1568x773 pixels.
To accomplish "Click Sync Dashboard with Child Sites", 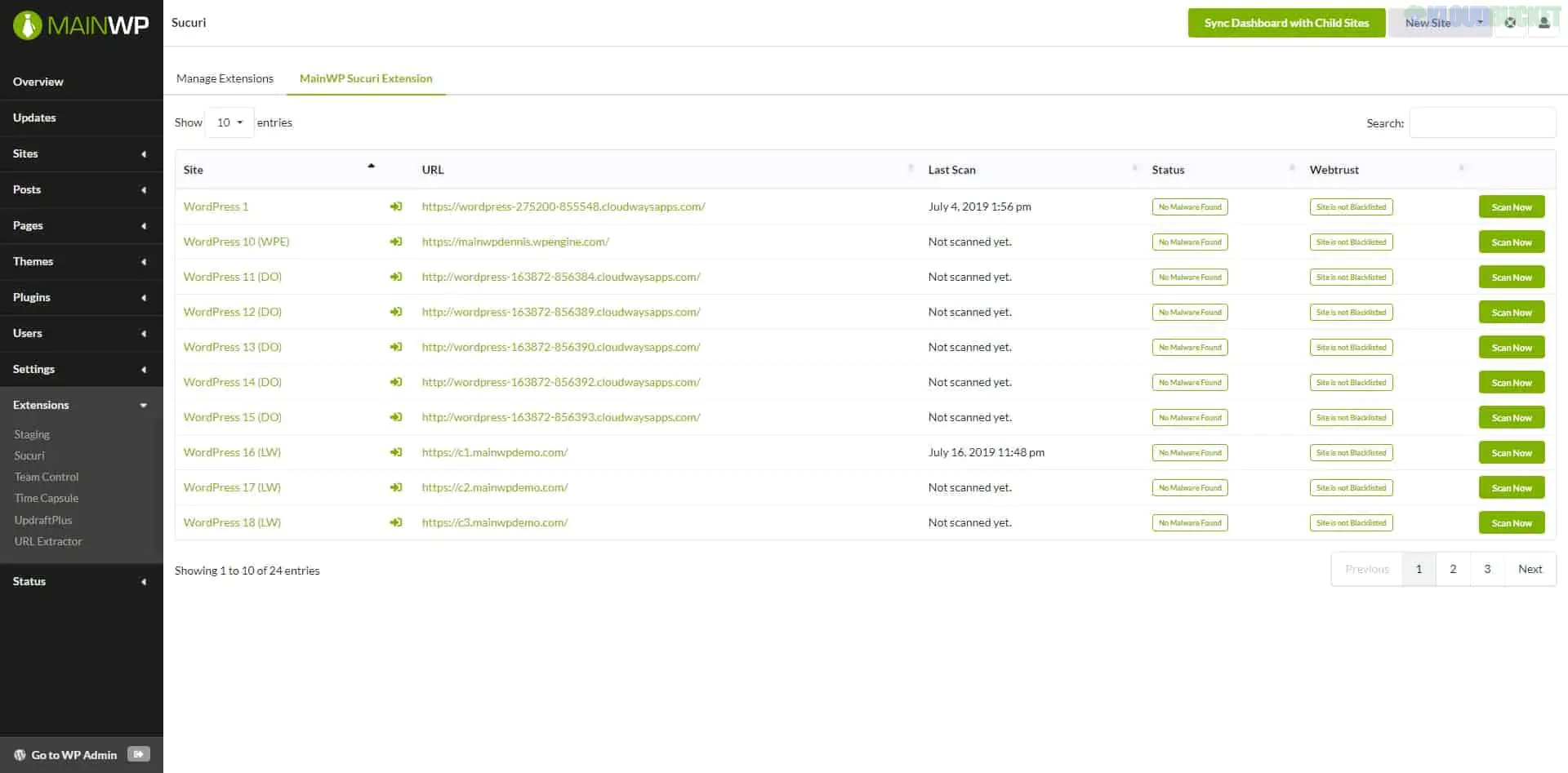I will tap(1286, 23).
